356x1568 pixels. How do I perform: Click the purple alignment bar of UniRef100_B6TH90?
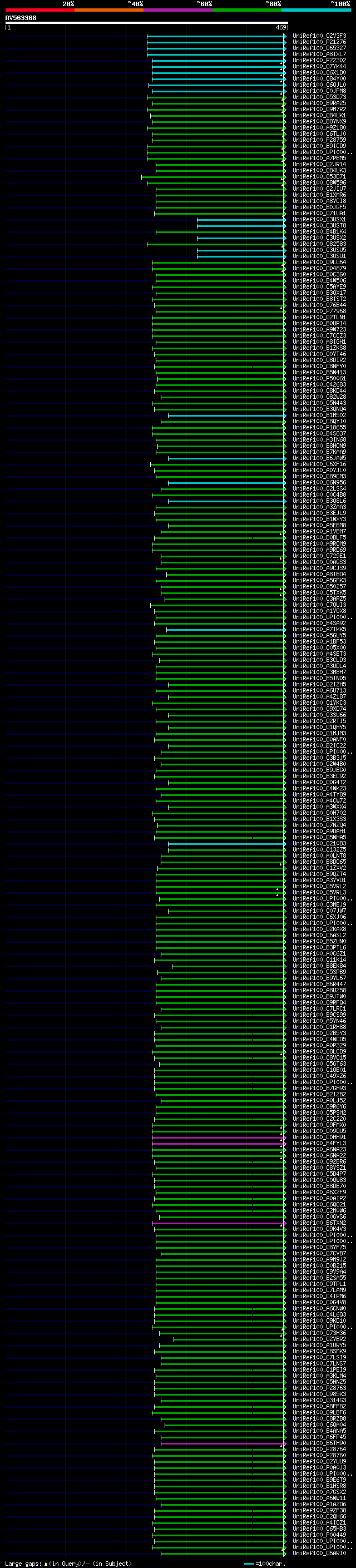224,1443
